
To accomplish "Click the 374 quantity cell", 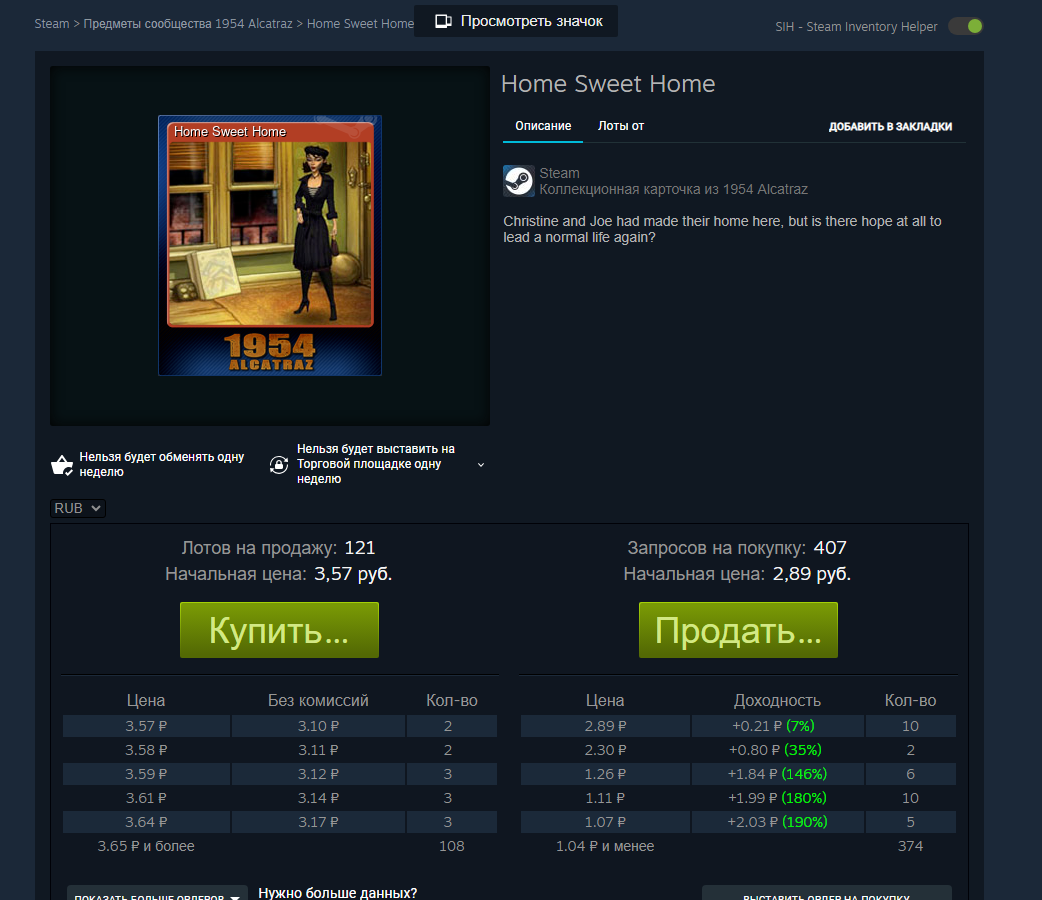I will click(910, 846).
